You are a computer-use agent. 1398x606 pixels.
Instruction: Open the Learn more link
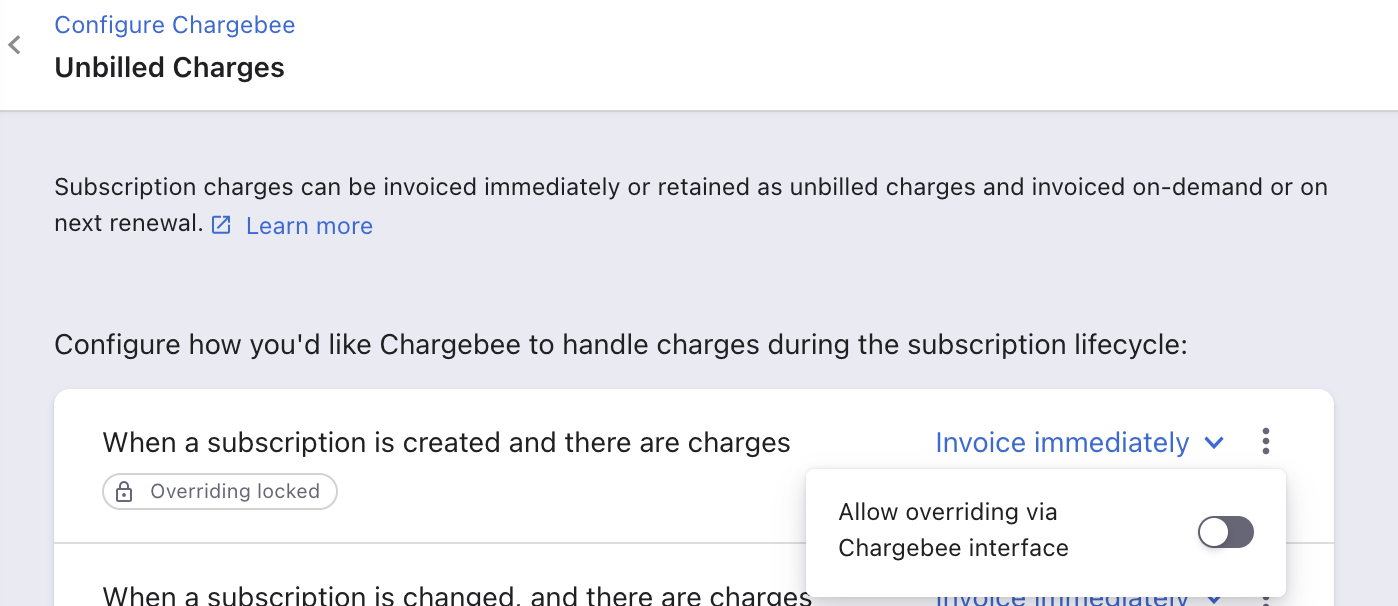[x=309, y=226]
